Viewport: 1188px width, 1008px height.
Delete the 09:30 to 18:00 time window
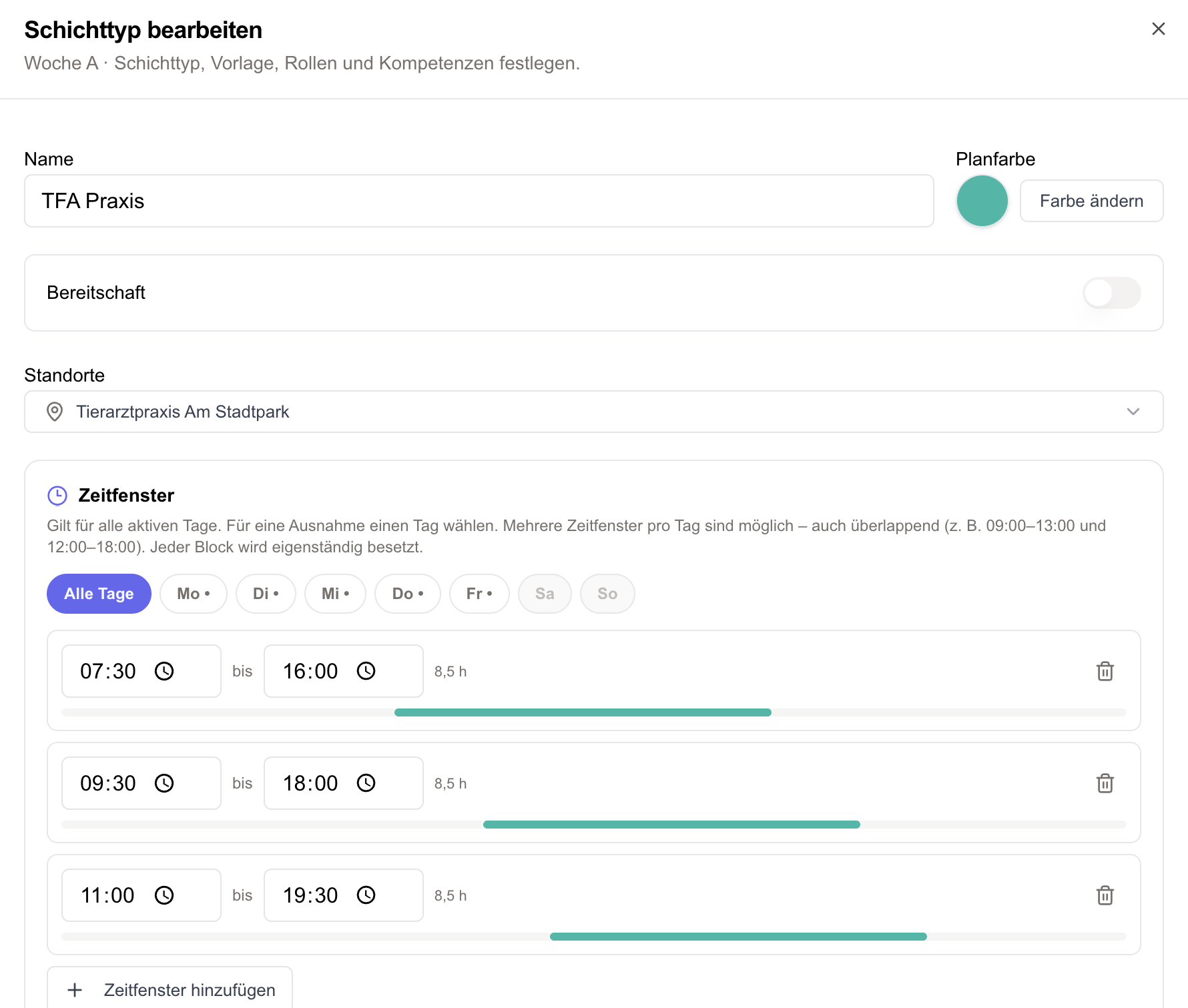(1105, 783)
